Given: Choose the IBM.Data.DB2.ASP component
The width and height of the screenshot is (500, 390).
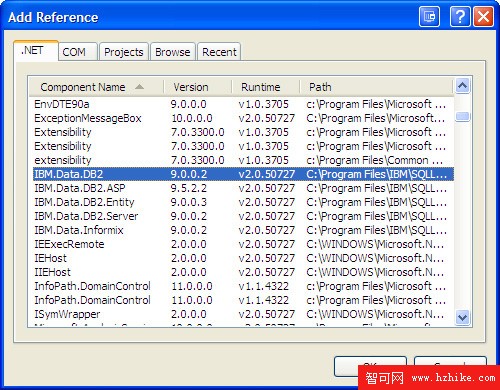Looking at the screenshot, I should point(243,188).
